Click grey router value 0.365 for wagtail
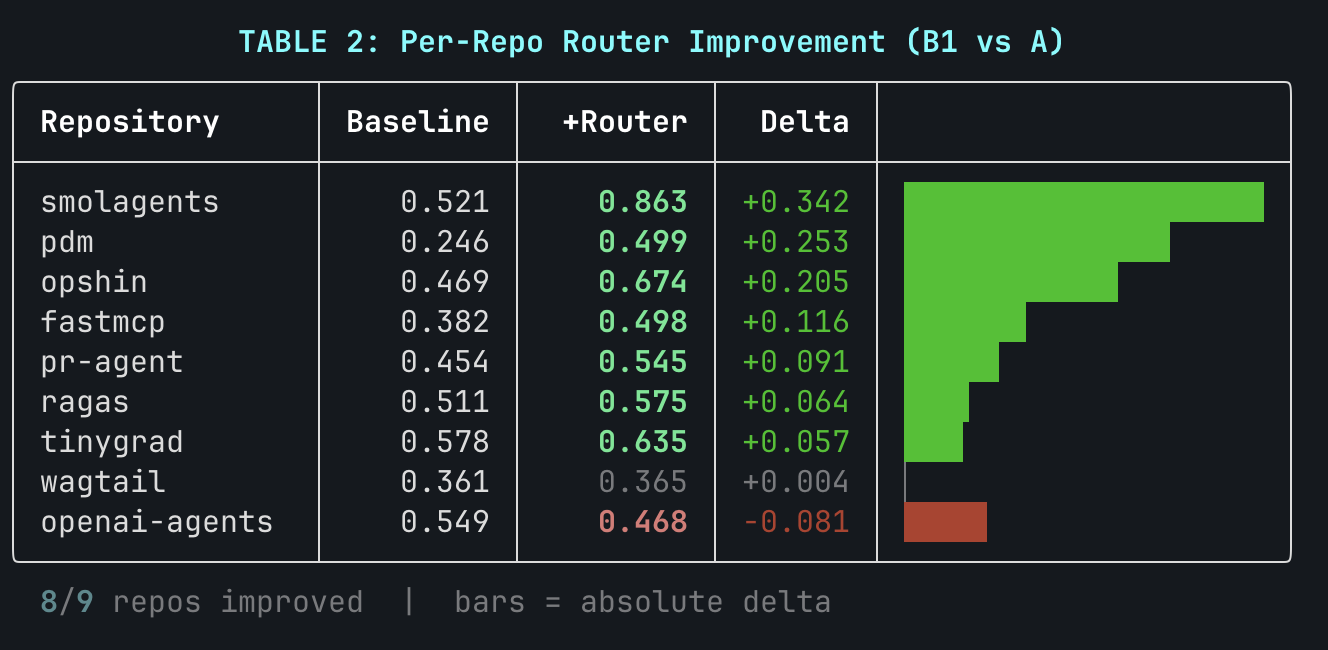Screen dimensions: 1328x650 643,482
